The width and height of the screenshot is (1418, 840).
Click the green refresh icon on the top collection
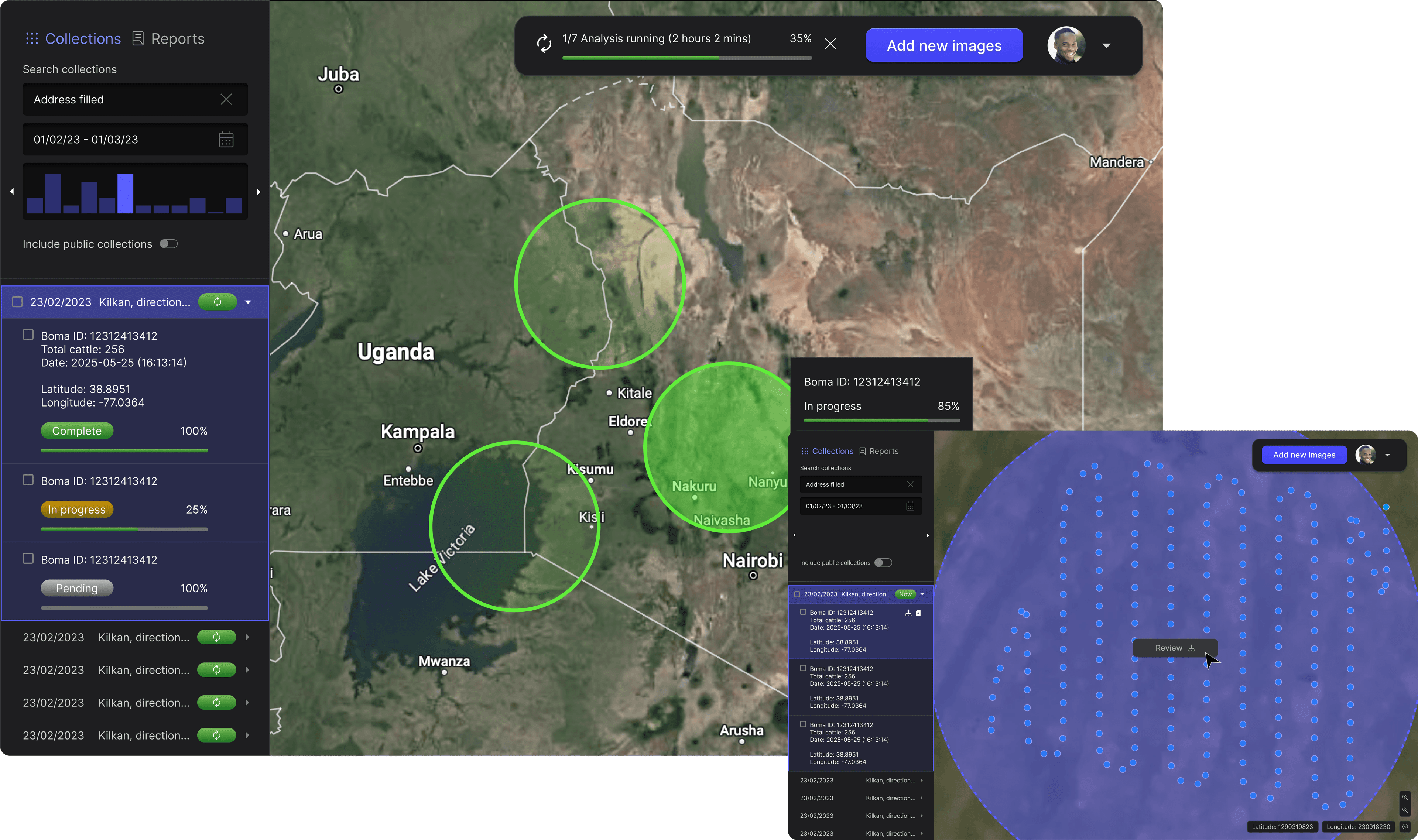[x=218, y=302]
